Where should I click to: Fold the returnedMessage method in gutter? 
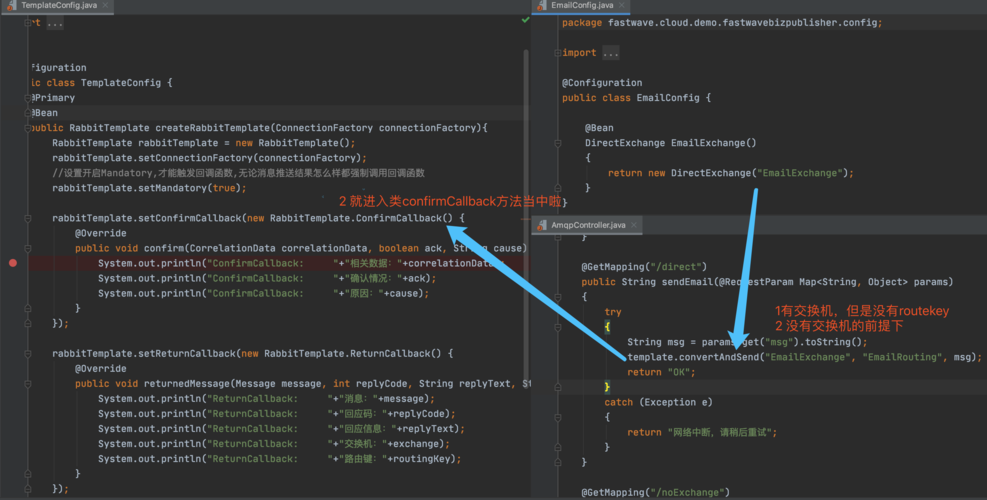pyautogui.click(x=28, y=383)
